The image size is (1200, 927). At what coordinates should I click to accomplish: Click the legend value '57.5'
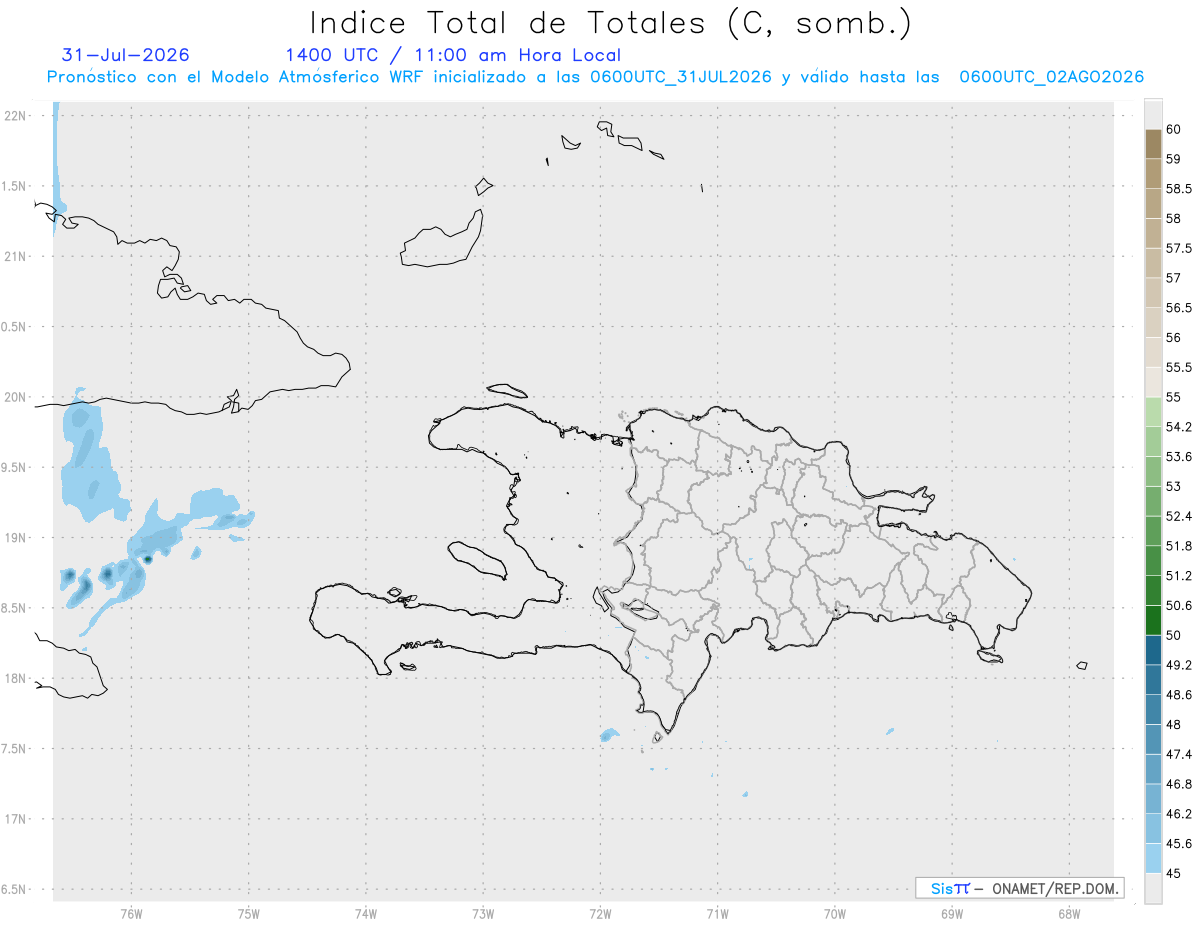1179,249
